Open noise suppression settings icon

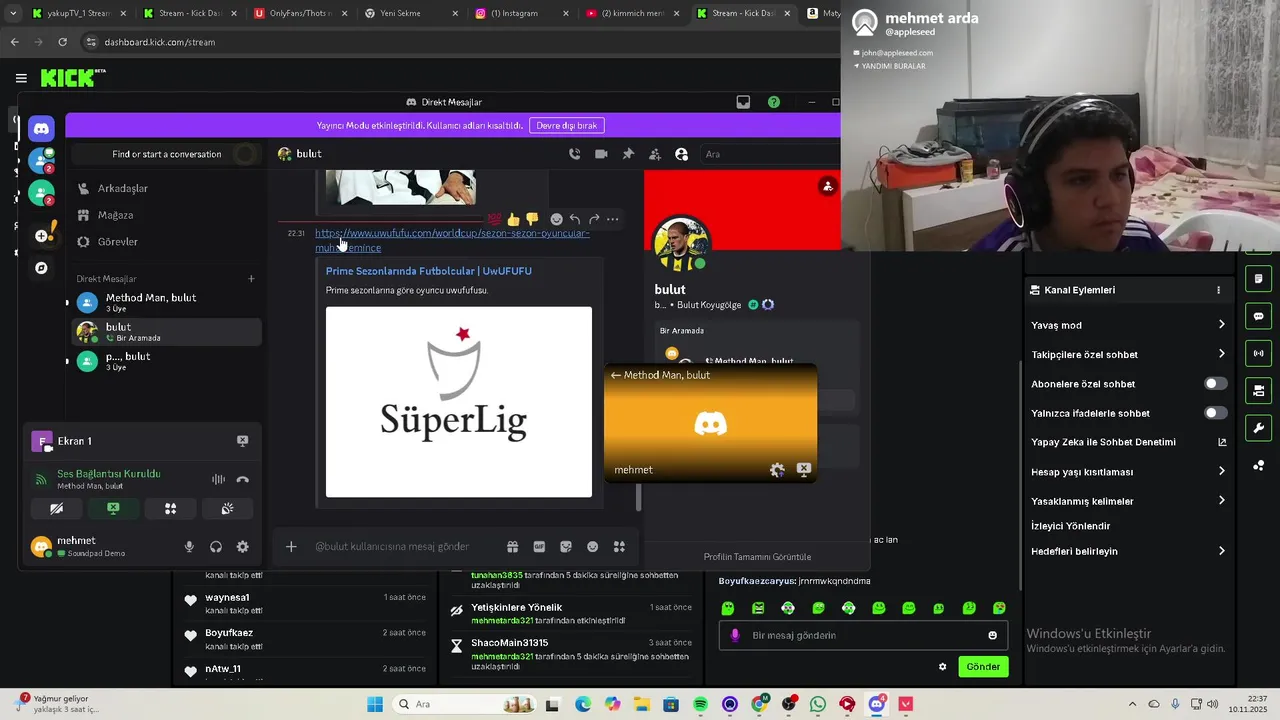click(x=218, y=479)
